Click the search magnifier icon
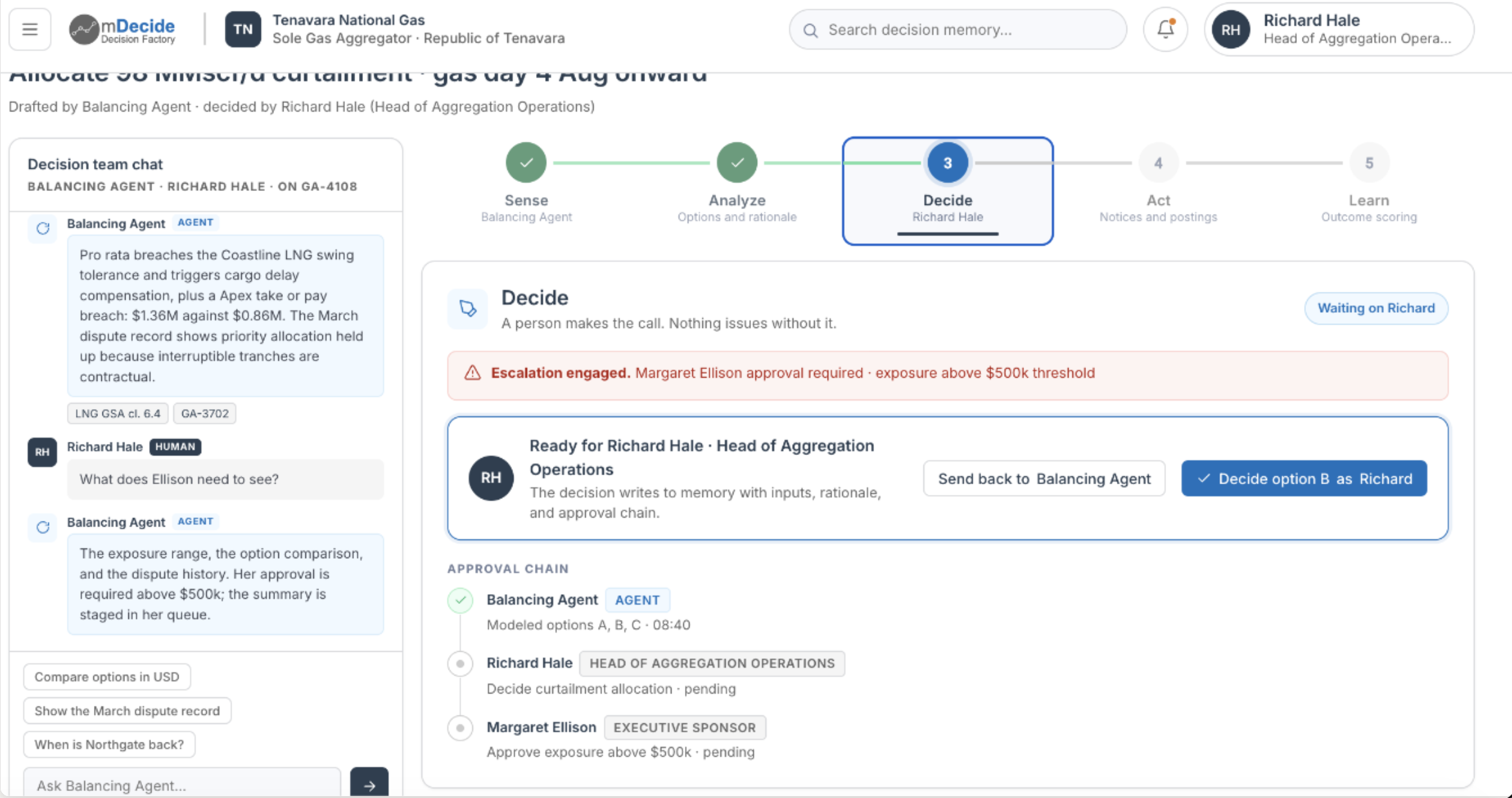This screenshot has height=798, width=1512. (x=811, y=30)
